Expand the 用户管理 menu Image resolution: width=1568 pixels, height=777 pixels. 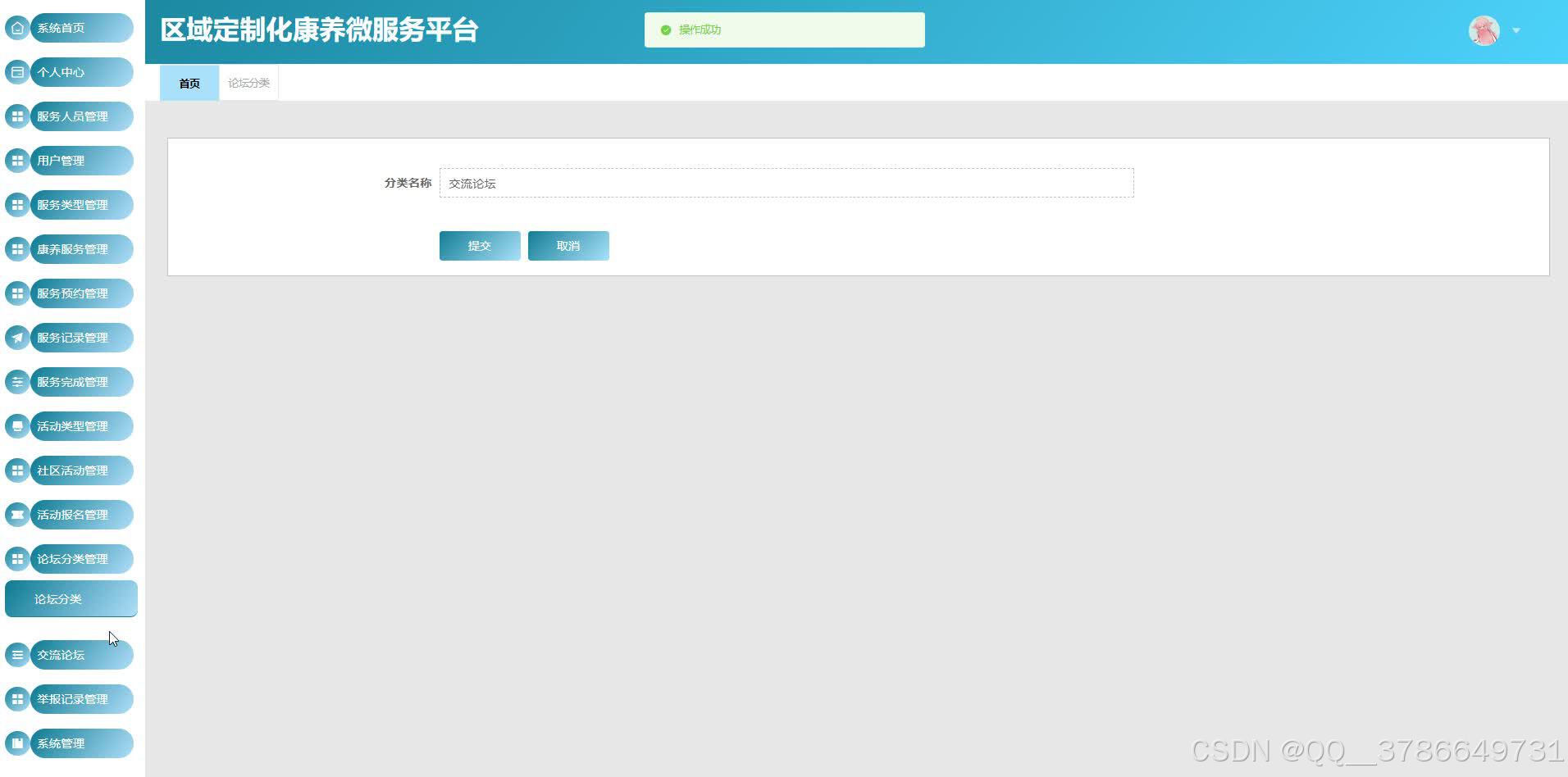click(81, 161)
